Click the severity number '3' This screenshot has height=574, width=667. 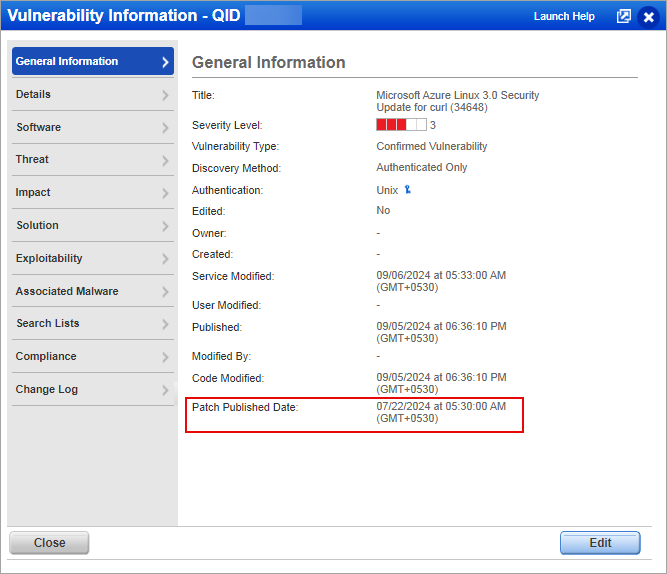[x=433, y=125]
